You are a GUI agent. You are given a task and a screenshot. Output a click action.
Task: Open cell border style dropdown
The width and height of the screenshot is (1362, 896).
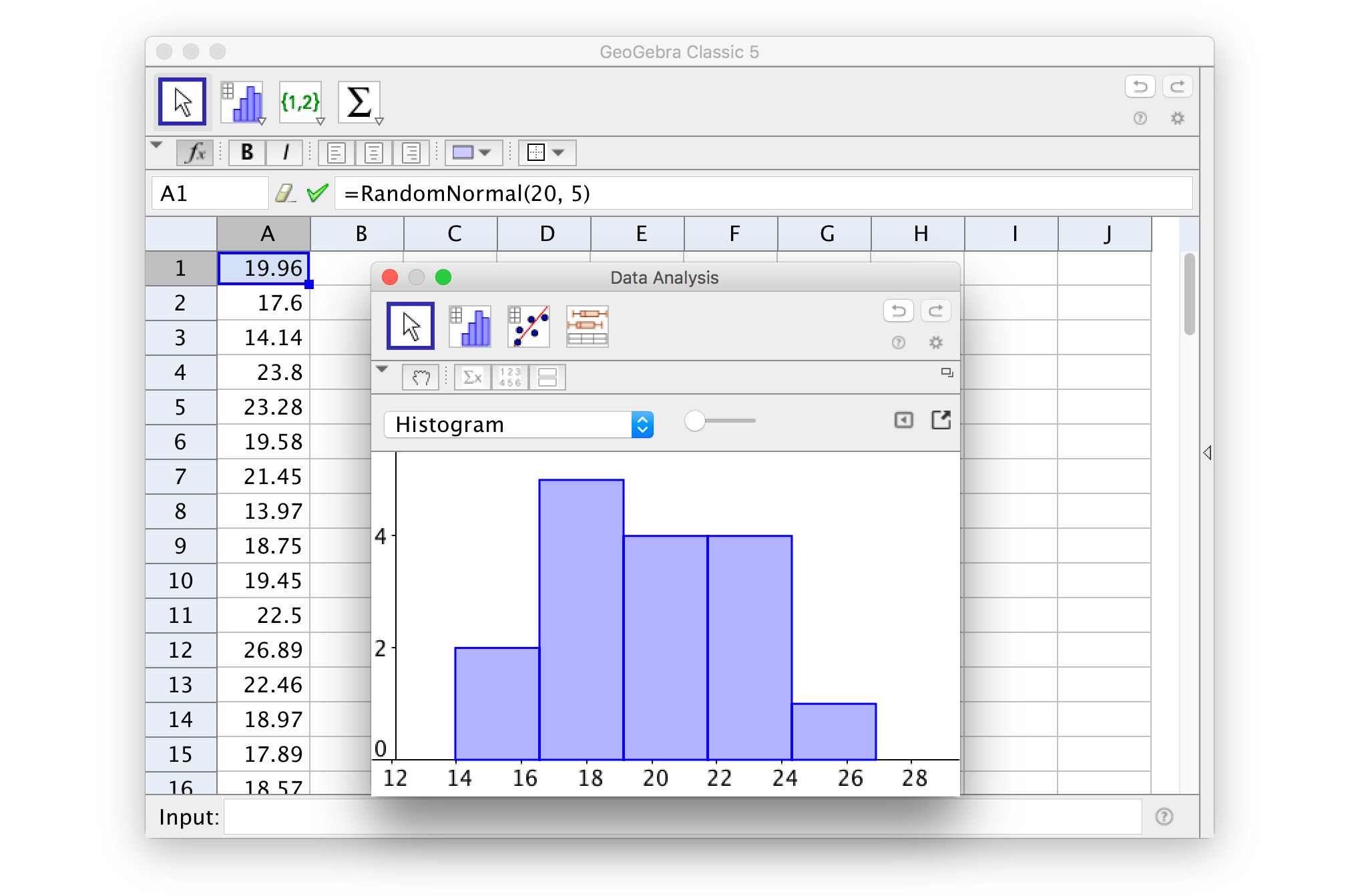pyautogui.click(x=547, y=153)
